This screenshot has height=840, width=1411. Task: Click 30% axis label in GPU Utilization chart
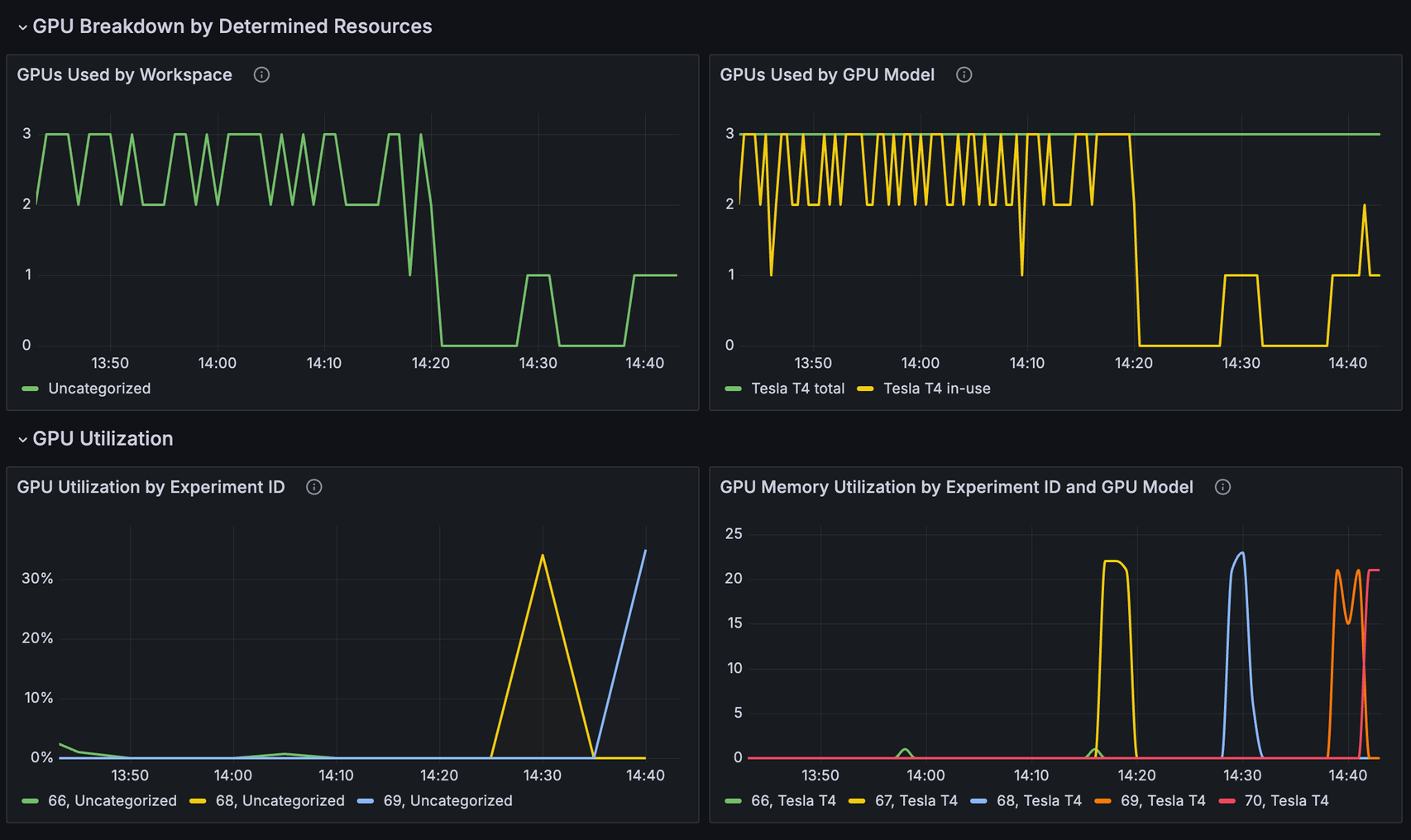tap(37, 578)
